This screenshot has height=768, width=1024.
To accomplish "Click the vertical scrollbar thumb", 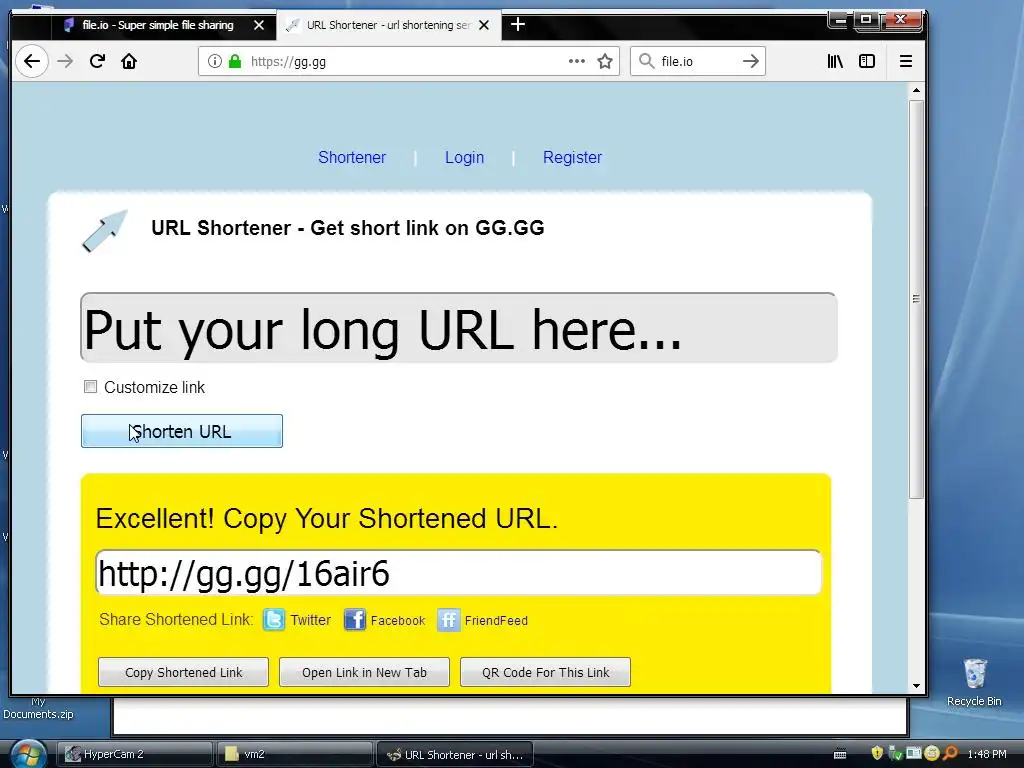I will click(916, 299).
